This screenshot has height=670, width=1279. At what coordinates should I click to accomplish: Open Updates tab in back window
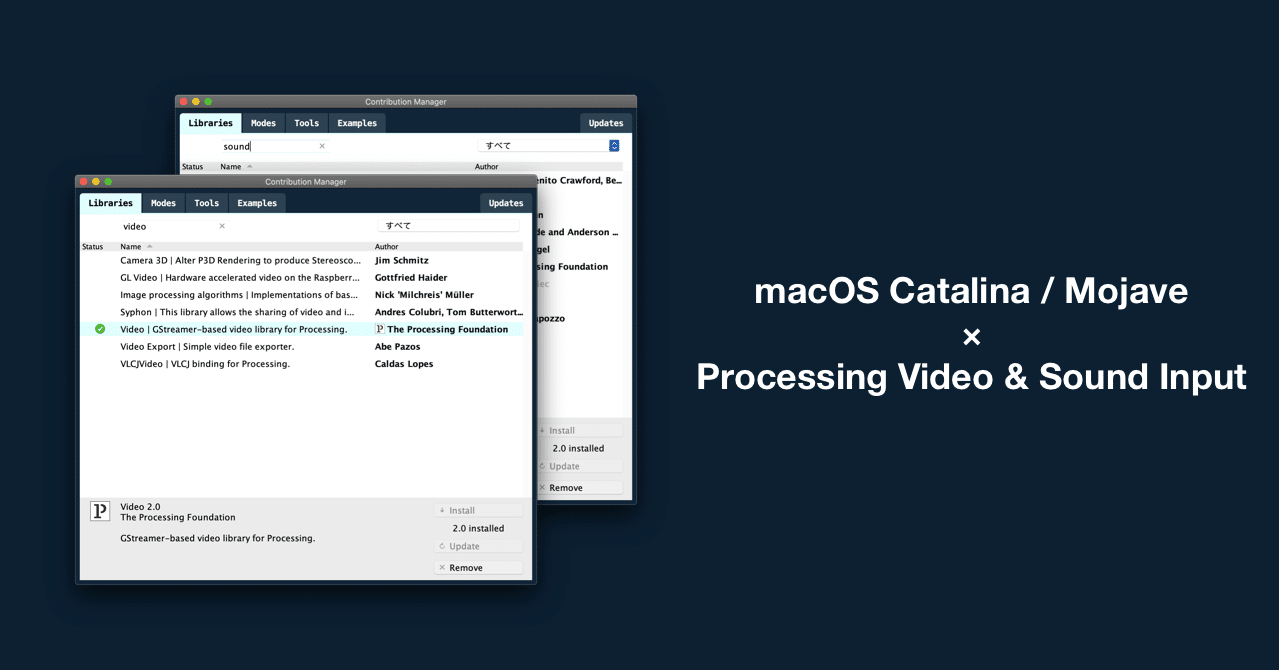pos(606,123)
